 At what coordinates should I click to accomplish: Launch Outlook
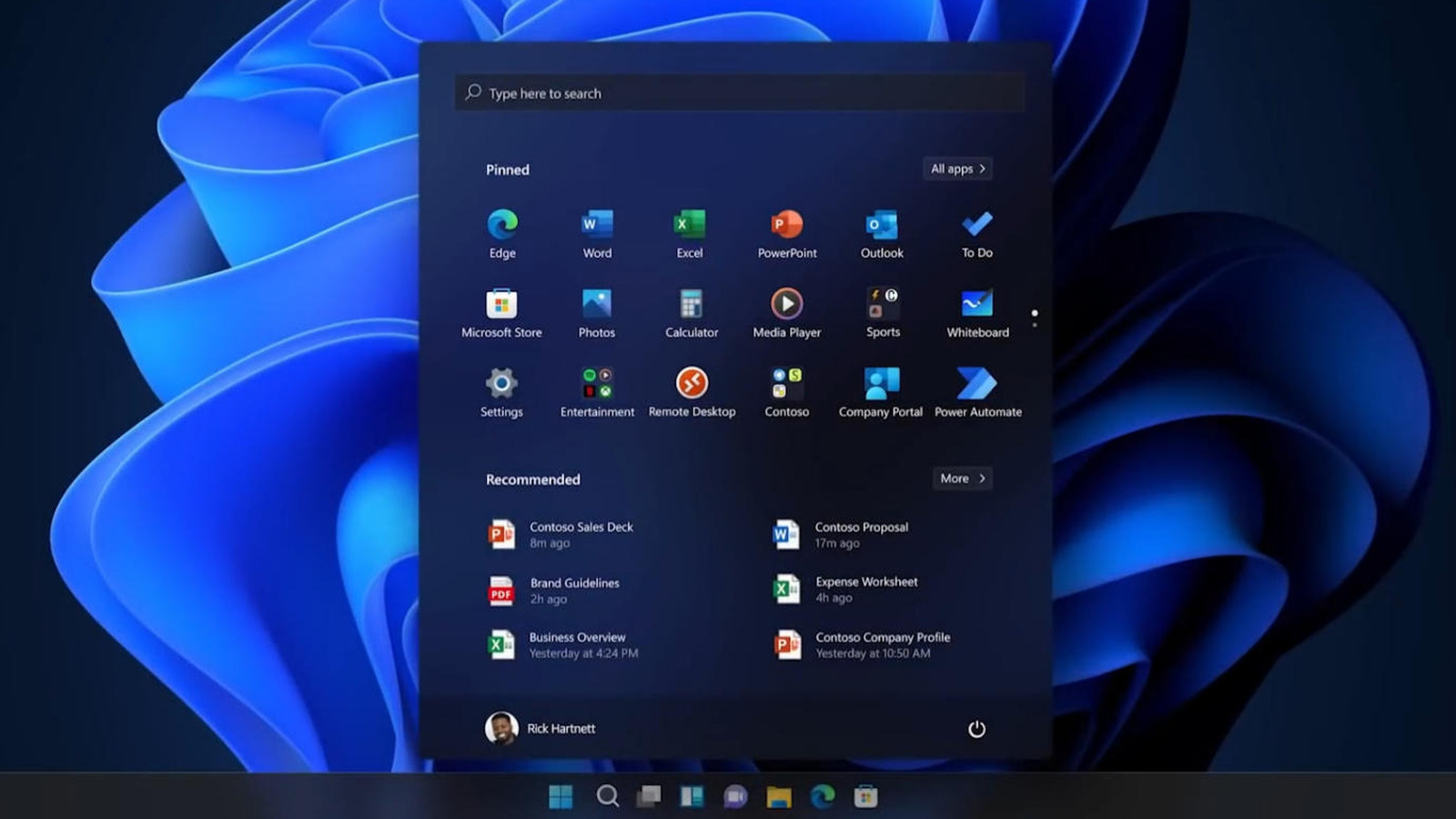pos(880,225)
